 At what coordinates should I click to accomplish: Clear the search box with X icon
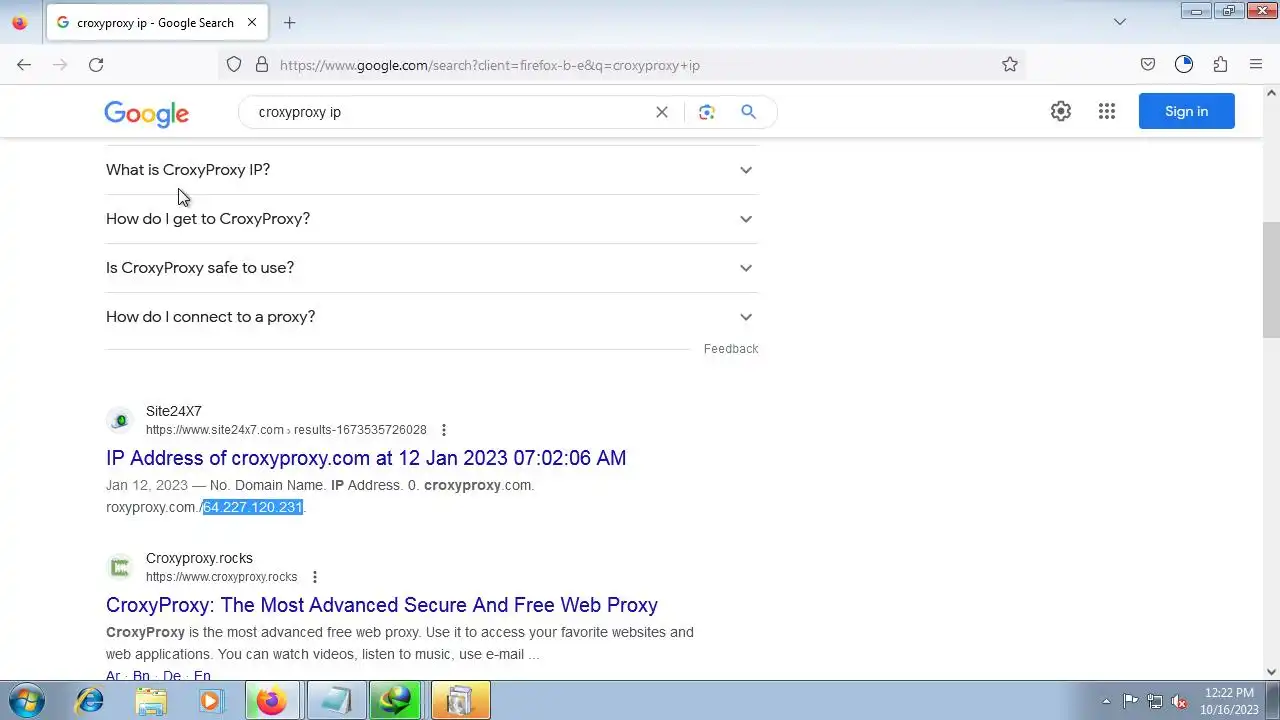pyautogui.click(x=662, y=112)
